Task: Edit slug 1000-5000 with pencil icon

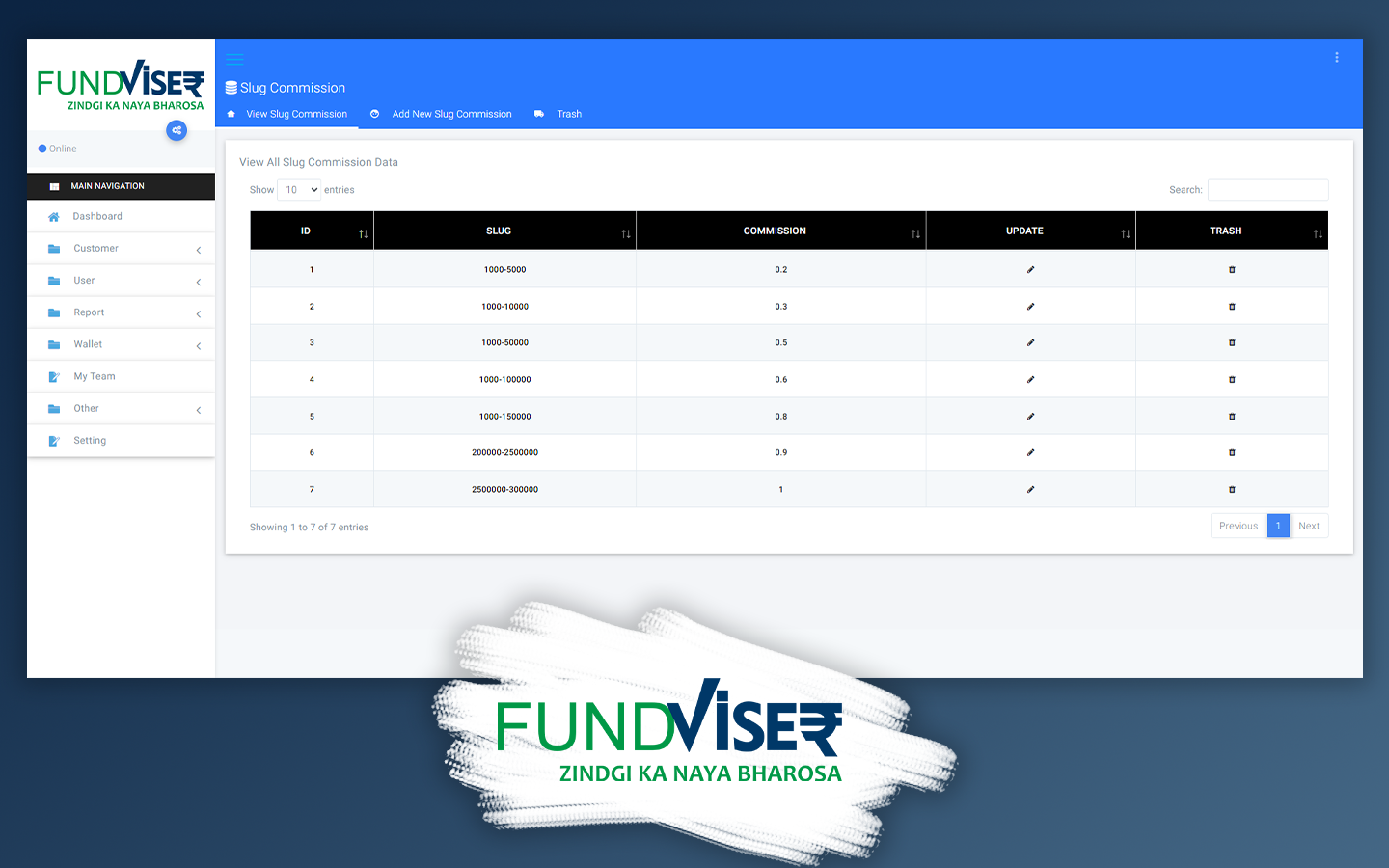Action: pyautogui.click(x=1030, y=270)
